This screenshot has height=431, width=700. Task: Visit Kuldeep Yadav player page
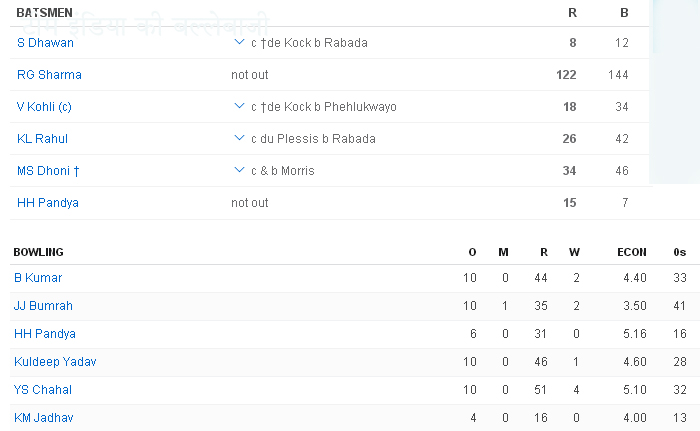coord(55,361)
